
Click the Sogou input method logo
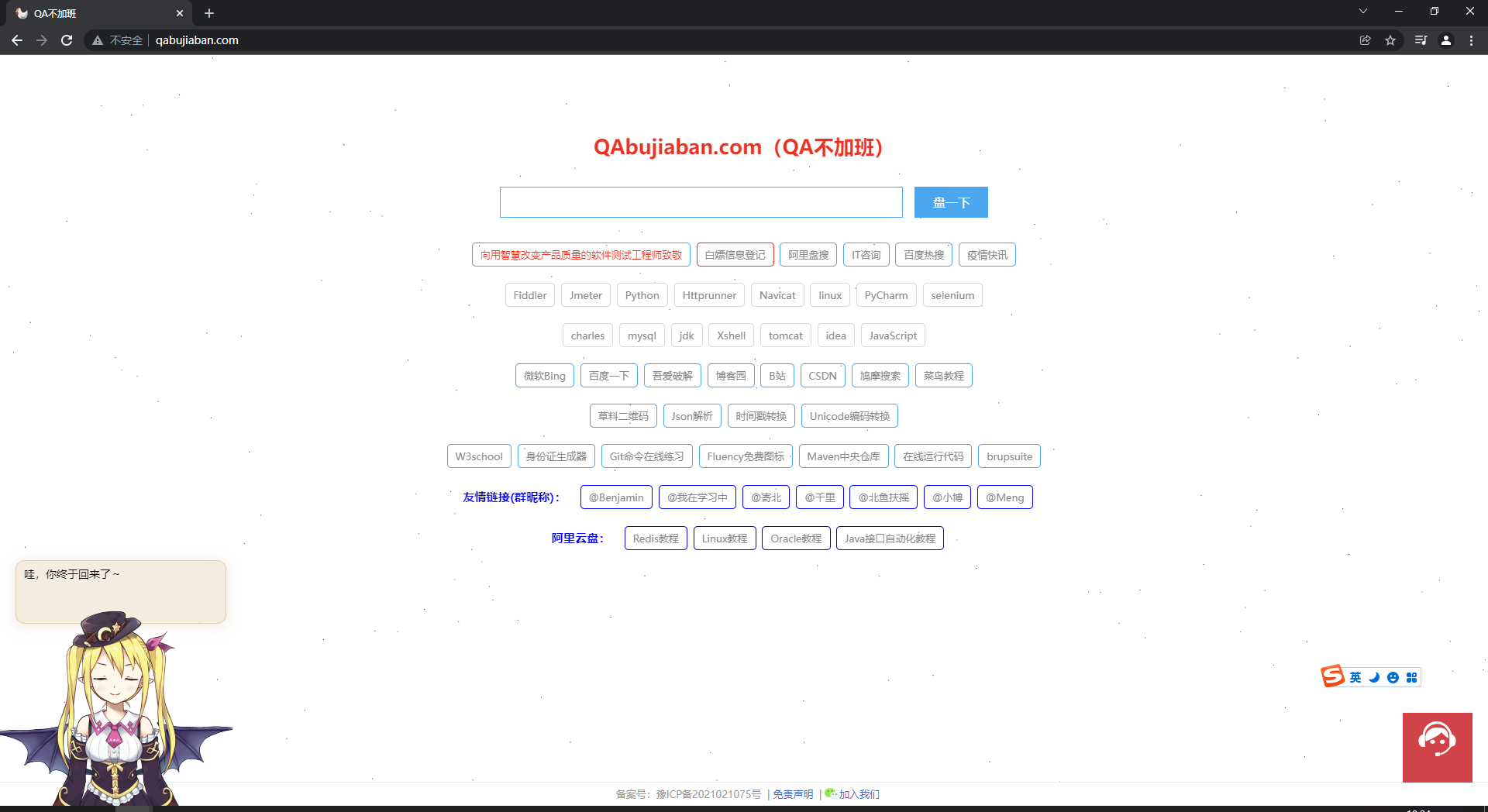[x=1332, y=676]
